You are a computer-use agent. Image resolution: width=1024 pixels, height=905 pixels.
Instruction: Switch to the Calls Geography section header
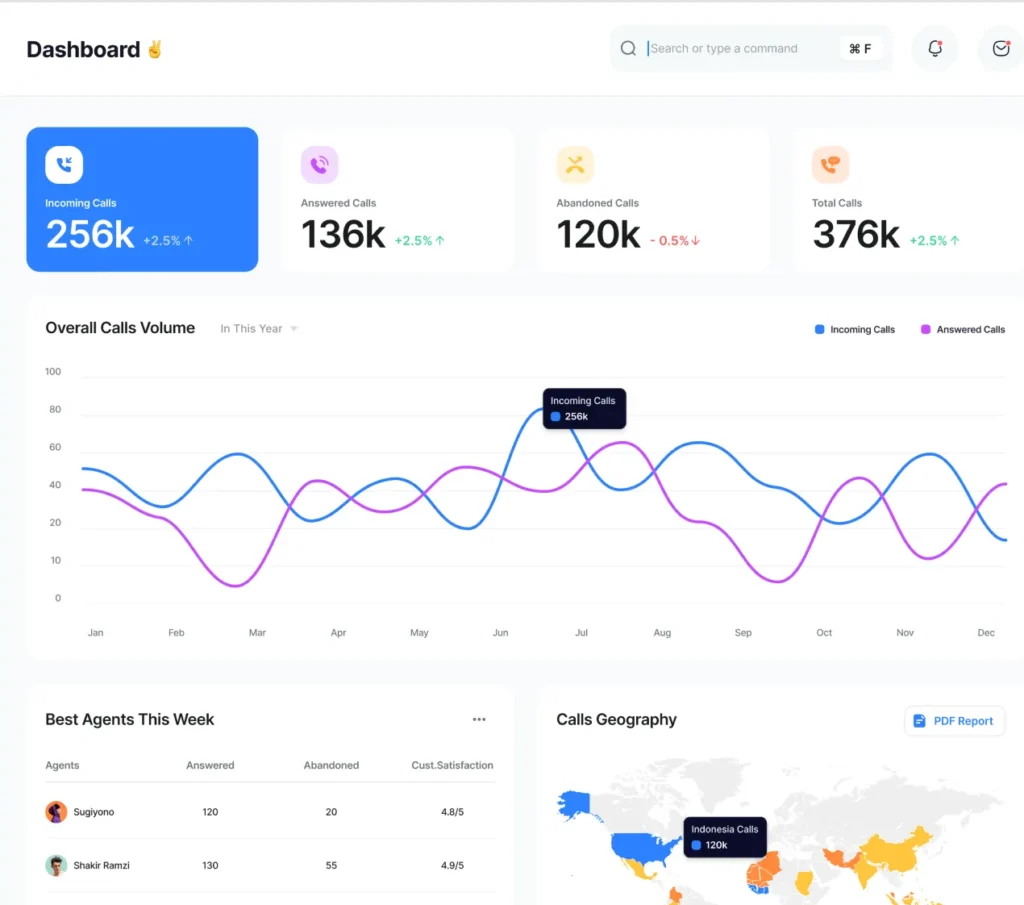point(616,719)
